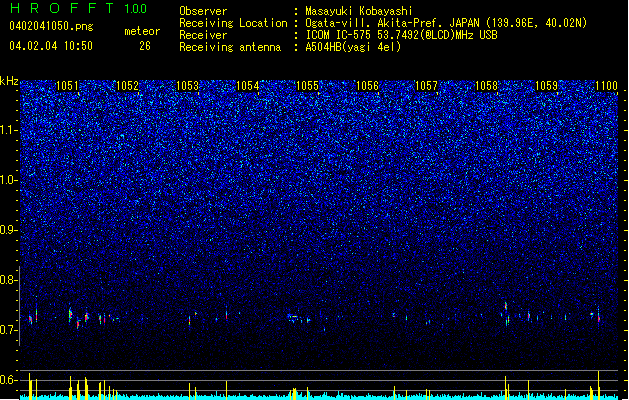Click the Receiver label
629x400 pixels.
pyautogui.click(x=203, y=35)
